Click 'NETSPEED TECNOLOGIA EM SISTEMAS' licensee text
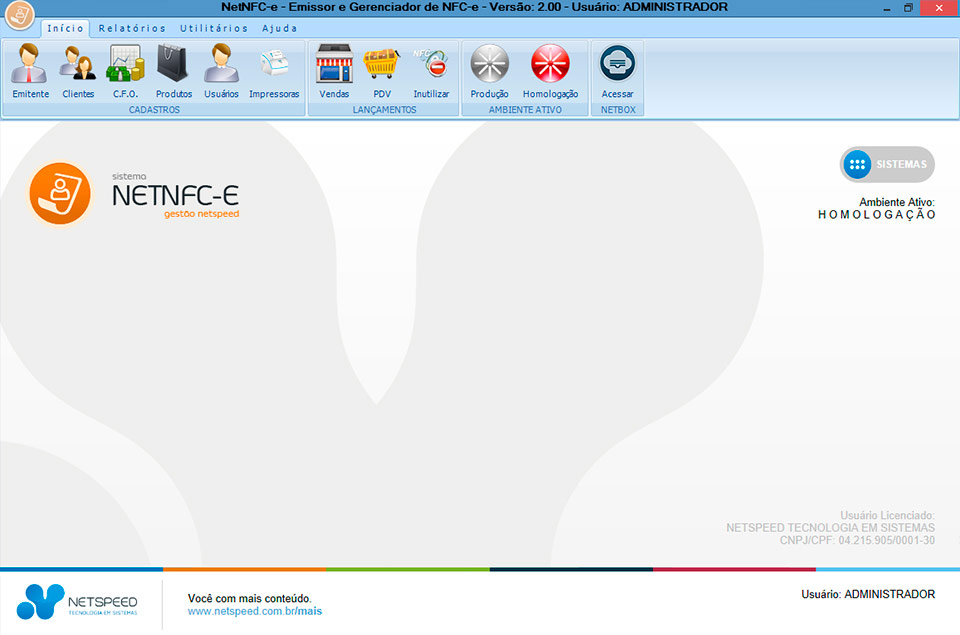The height and width of the screenshot is (635, 960). point(830,528)
